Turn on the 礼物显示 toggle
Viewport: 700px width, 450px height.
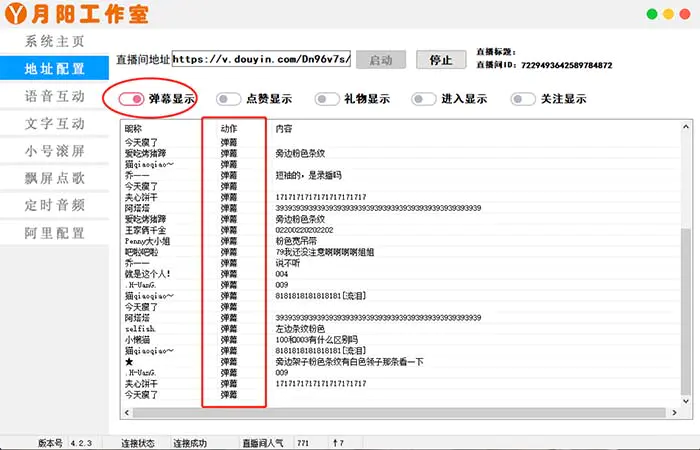click(326, 99)
